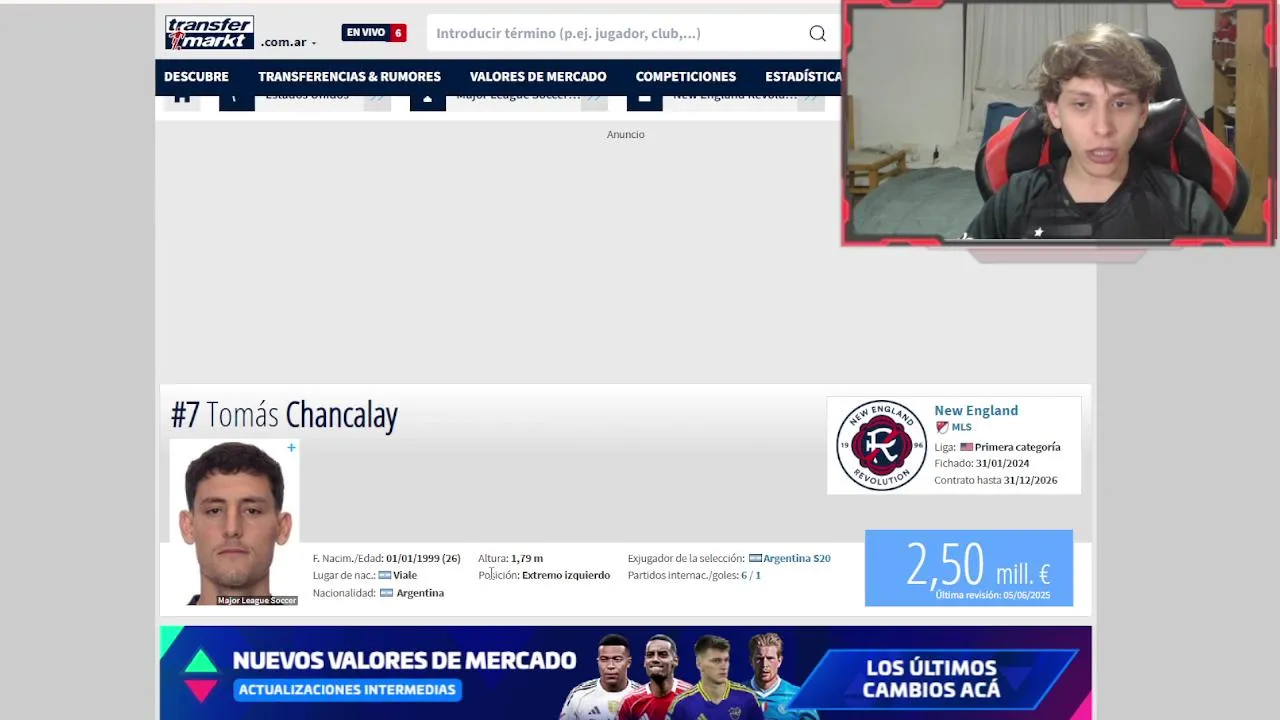1280x720 pixels.
Task: Open the 2,50 mill. € market value box
Action: click(x=969, y=568)
